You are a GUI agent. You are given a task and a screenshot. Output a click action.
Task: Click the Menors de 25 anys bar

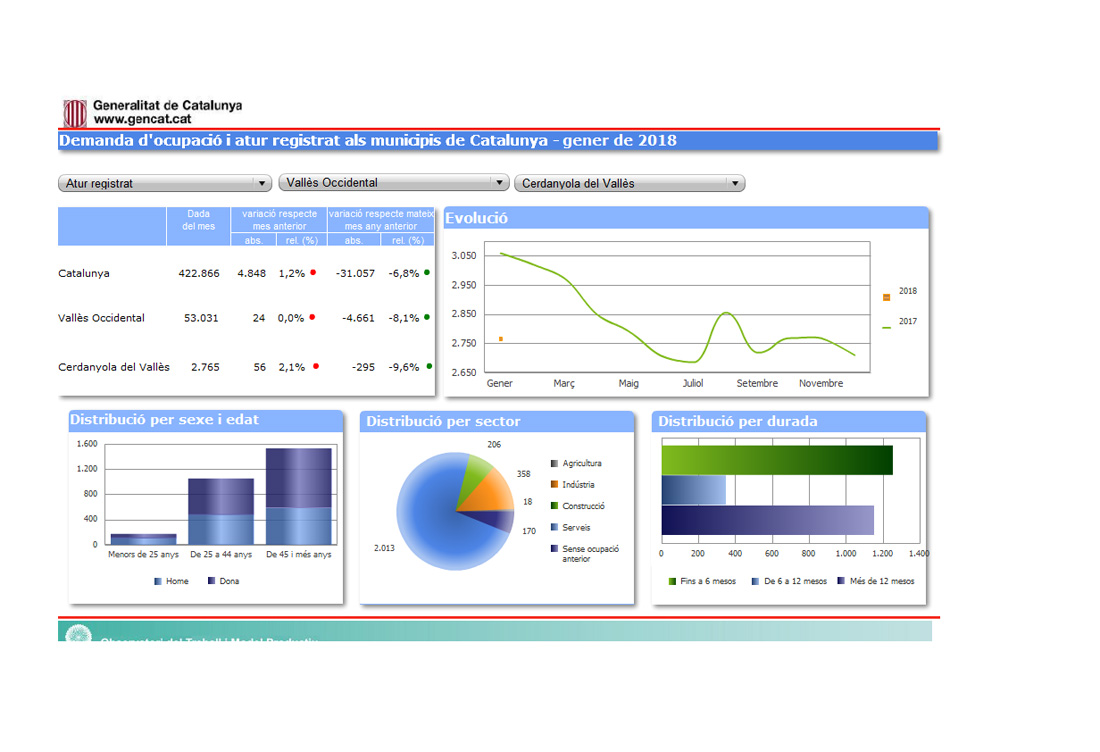coord(143,539)
